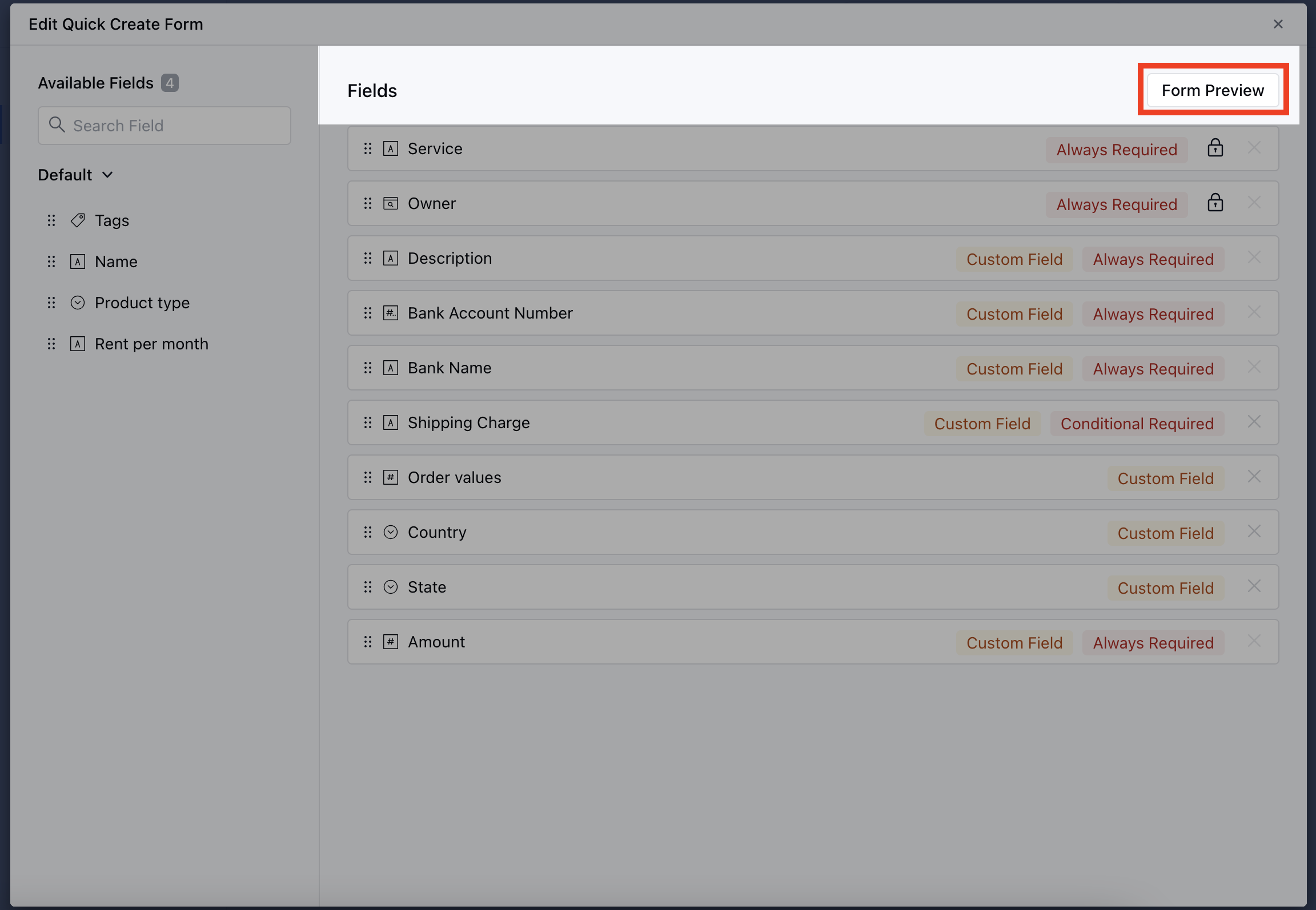Screen dimensions: 1316x910
Task: Grab the drag handle on Order values row
Action: click(368, 477)
